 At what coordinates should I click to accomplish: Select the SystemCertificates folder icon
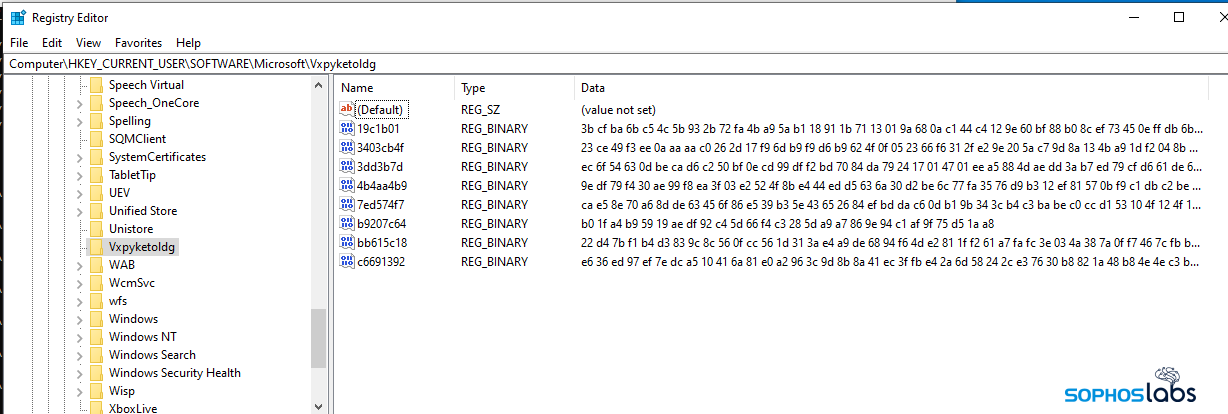coord(96,157)
